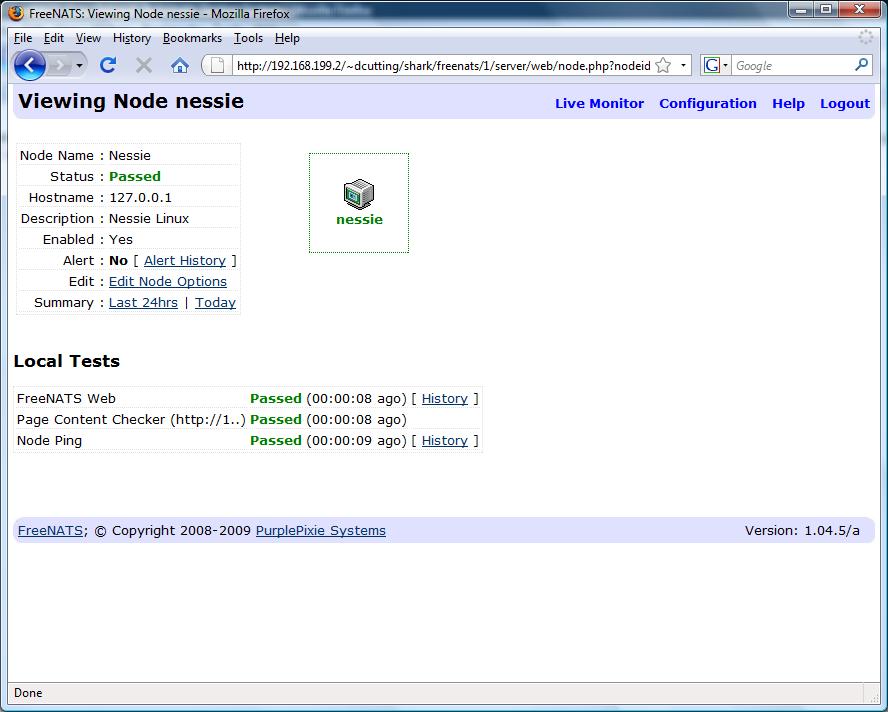Expand the URL bar history dropdown
The width and height of the screenshot is (888, 712).
tap(684, 65)
